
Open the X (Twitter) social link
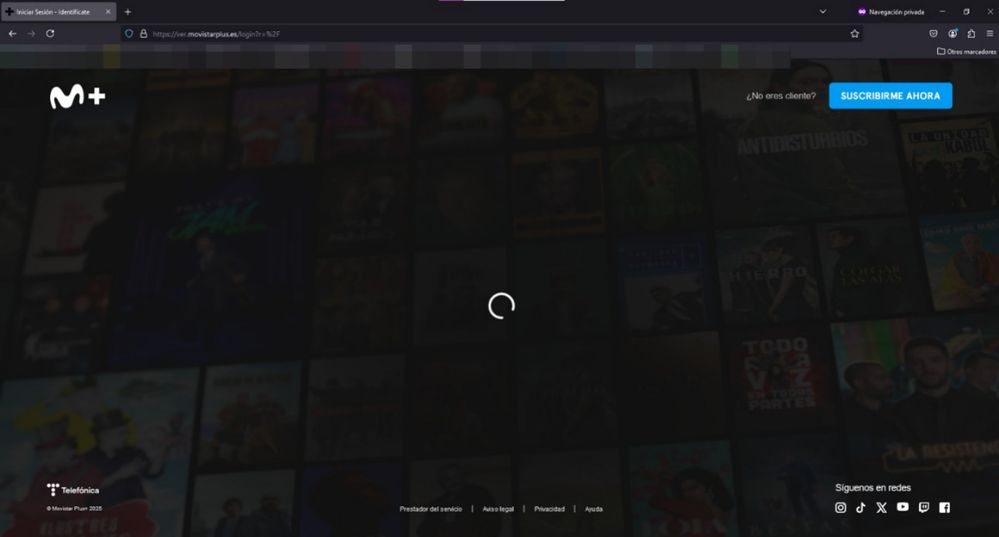(x=881, y=508)
